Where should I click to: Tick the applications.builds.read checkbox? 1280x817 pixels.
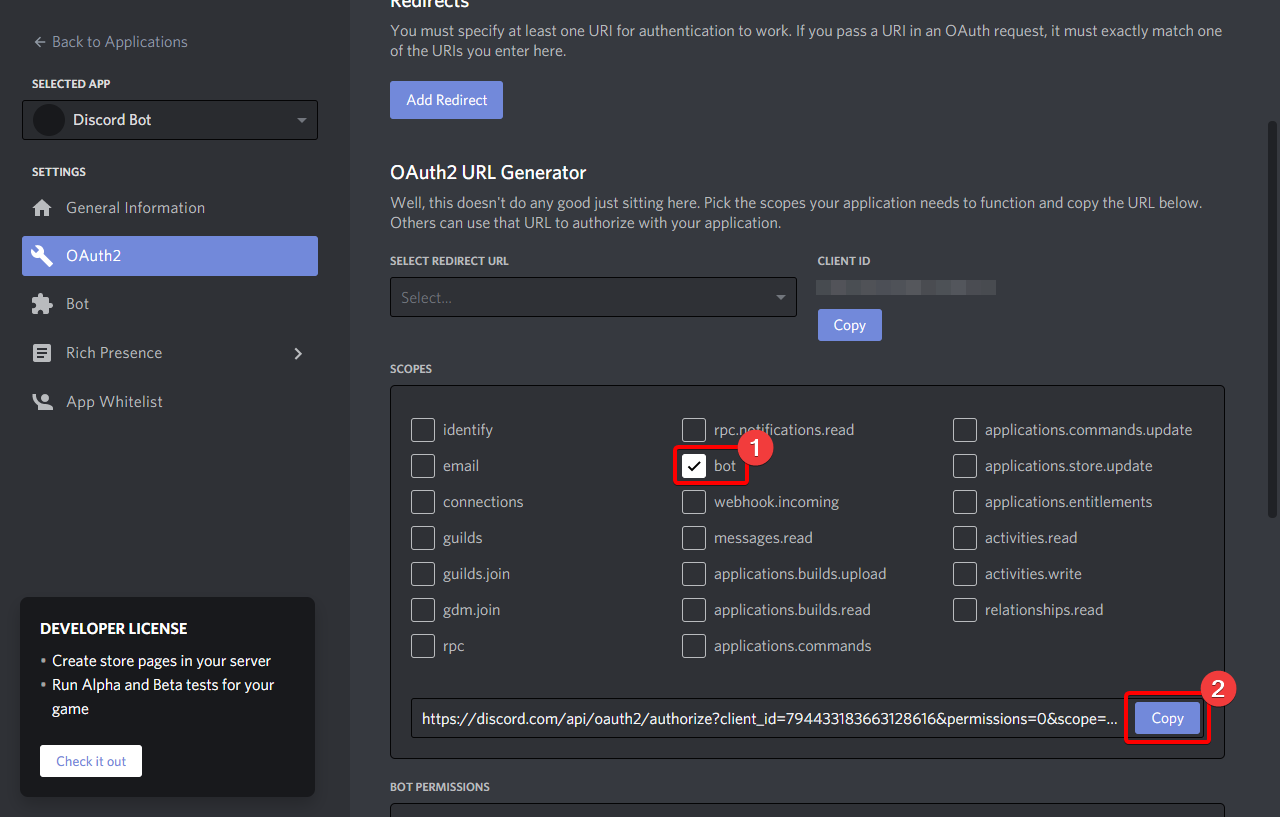tap(694, 610)
